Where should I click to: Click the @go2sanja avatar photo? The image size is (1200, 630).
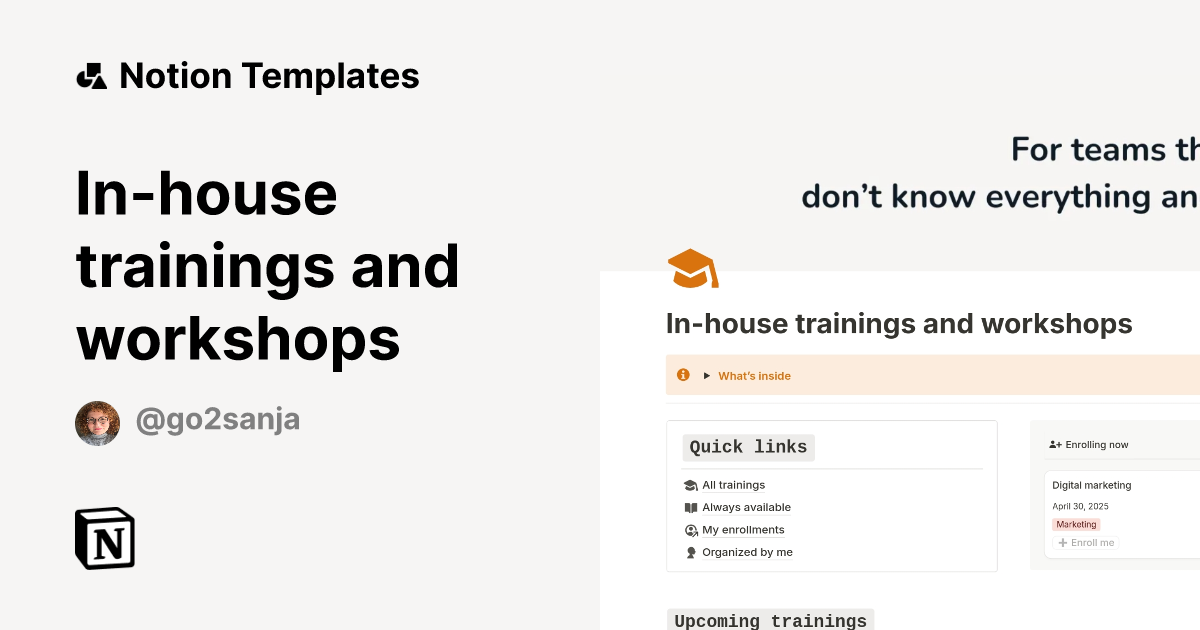pos(97,423)
